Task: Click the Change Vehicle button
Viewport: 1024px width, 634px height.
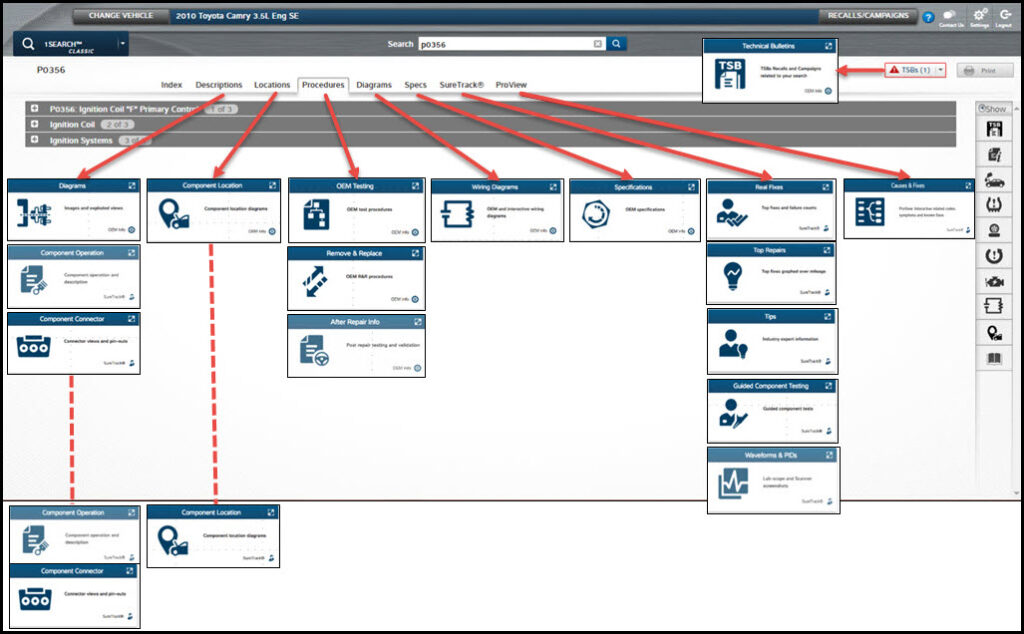Action: (x=122, y=16)
